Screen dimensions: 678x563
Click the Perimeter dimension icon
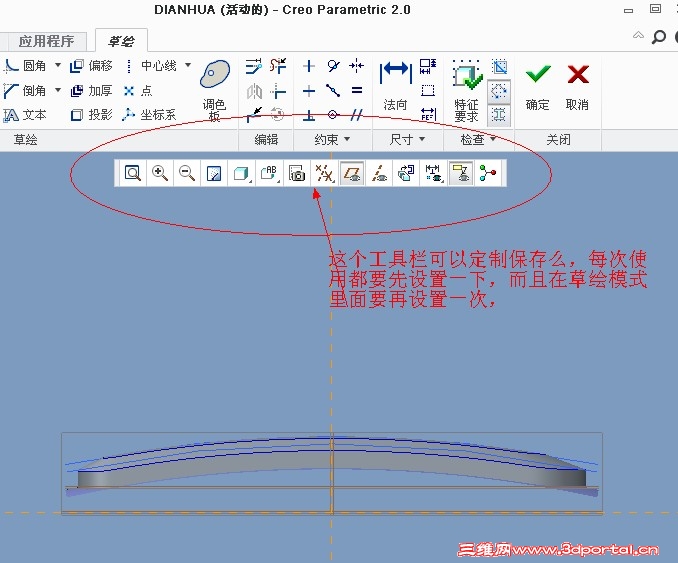pos(428,66)
